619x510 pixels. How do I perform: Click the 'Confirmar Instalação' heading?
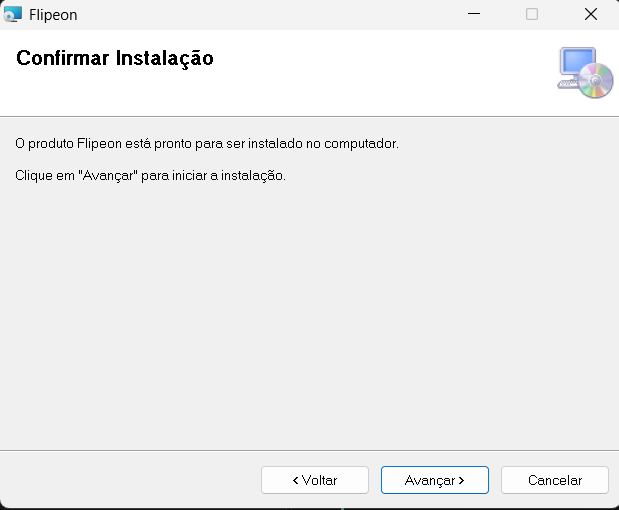click(x=115, y=58)
